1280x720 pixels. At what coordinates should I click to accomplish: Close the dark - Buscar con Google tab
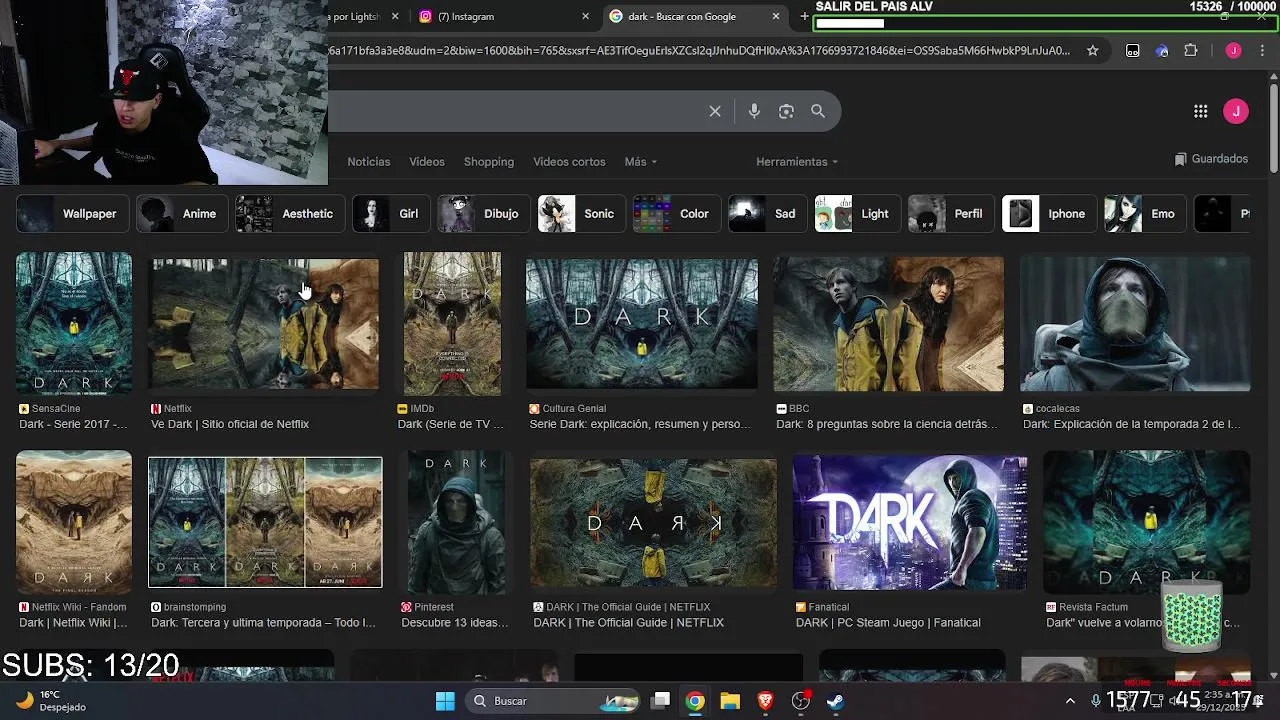[x=776, y=16]
